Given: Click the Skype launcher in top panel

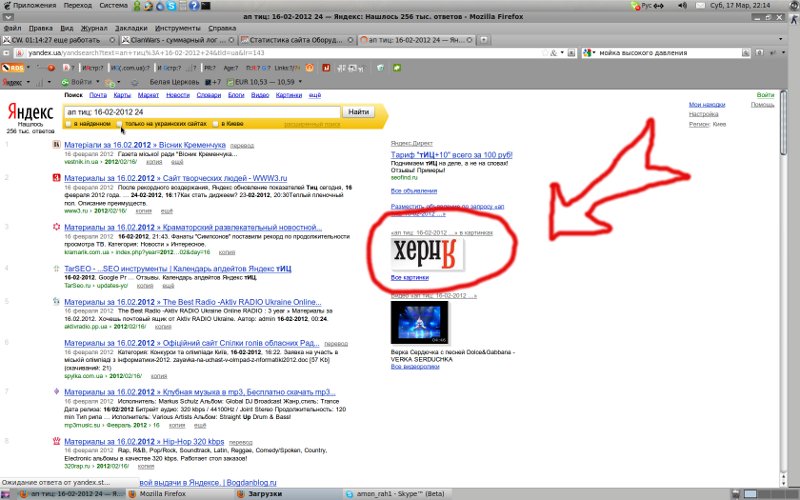Looking at the screenshot, I should [x=172, y=6].
